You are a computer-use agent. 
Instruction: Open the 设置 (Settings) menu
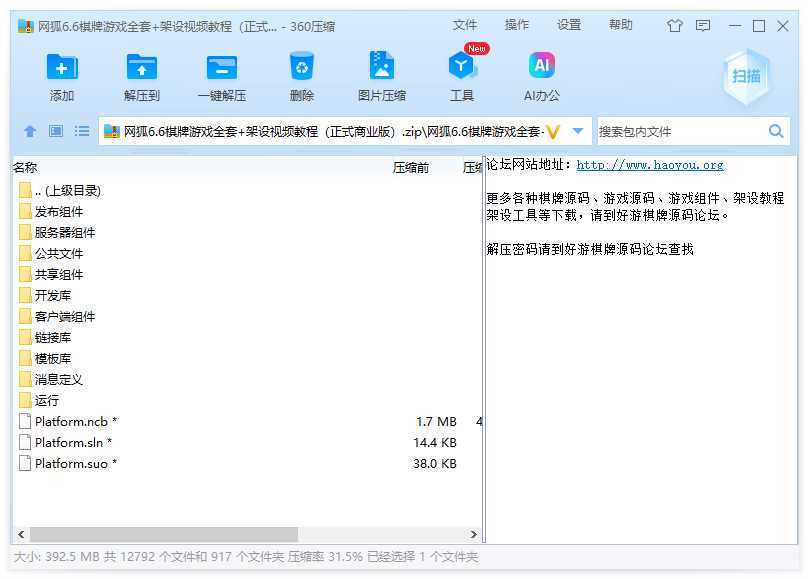point(569,25)
